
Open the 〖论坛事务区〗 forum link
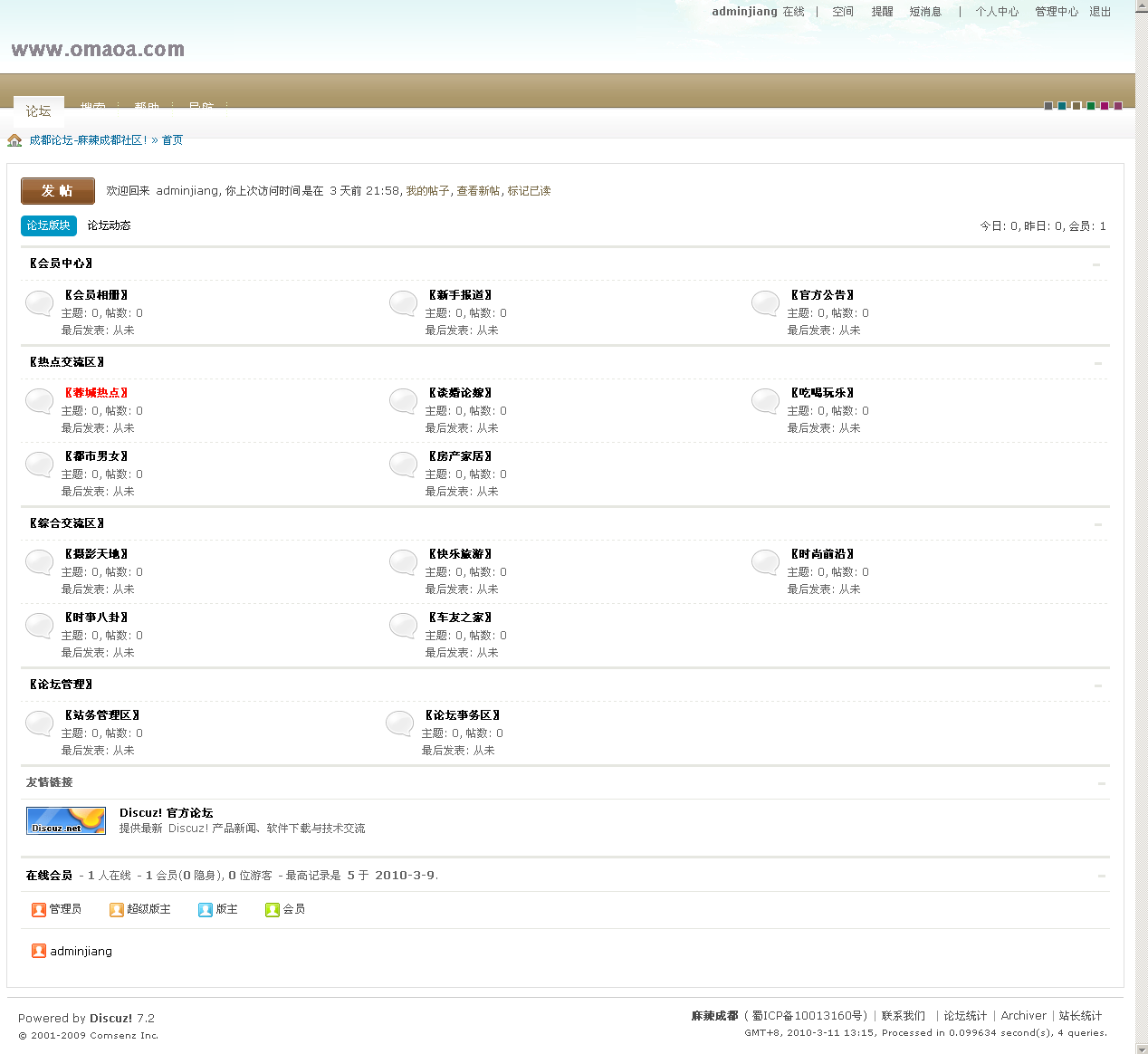tap(462, 715)
